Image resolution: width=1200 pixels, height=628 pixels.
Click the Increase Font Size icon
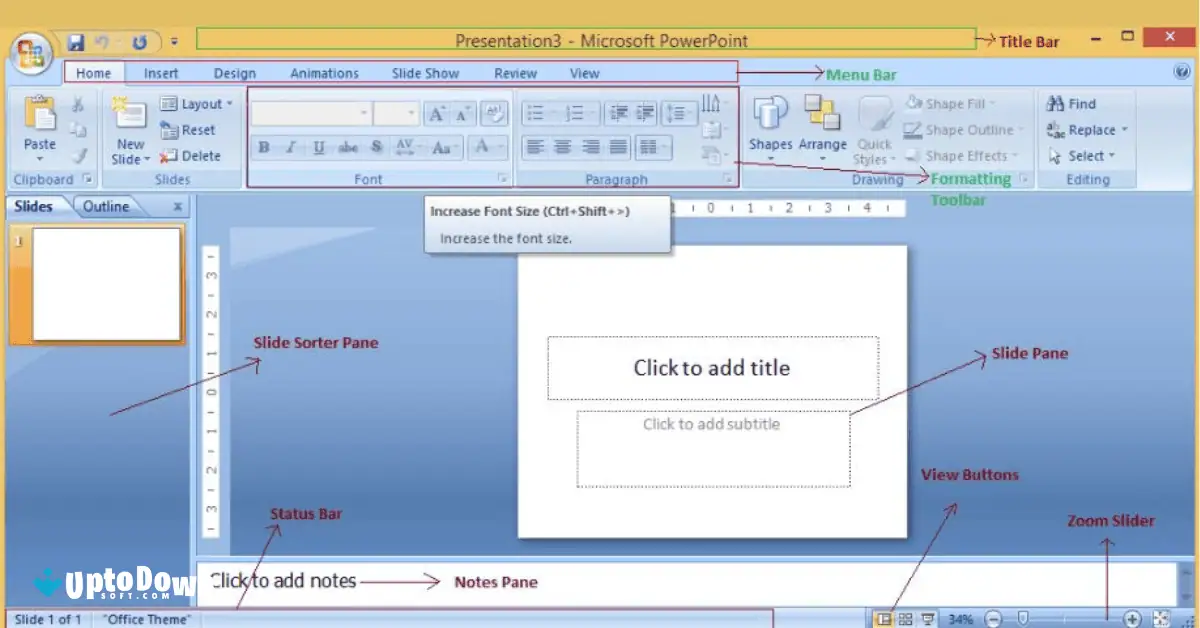pos(436,113)
